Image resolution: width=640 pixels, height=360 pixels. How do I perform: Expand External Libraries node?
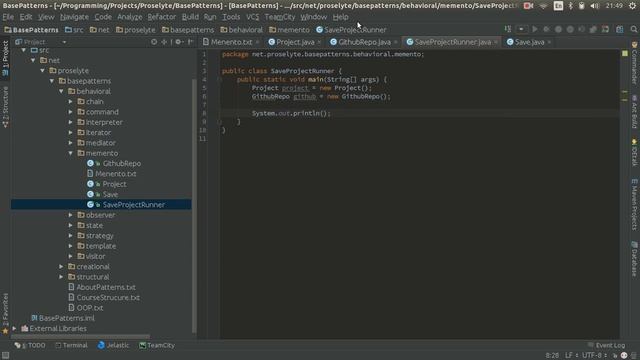point(15,328)
